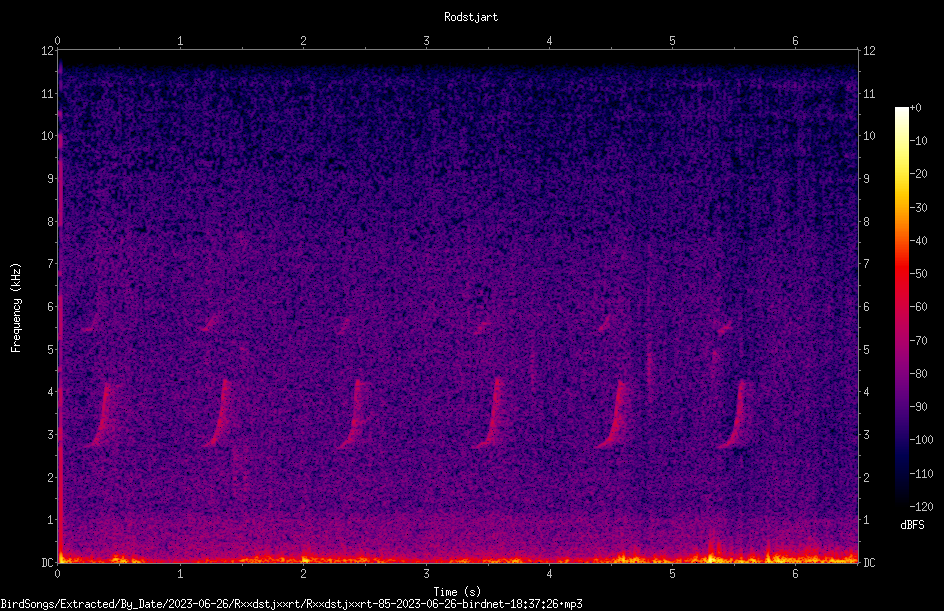944x611 pixels.
Task: Click the '+0' color scale label
Action: pyautogui.click(x=916, y=108)
